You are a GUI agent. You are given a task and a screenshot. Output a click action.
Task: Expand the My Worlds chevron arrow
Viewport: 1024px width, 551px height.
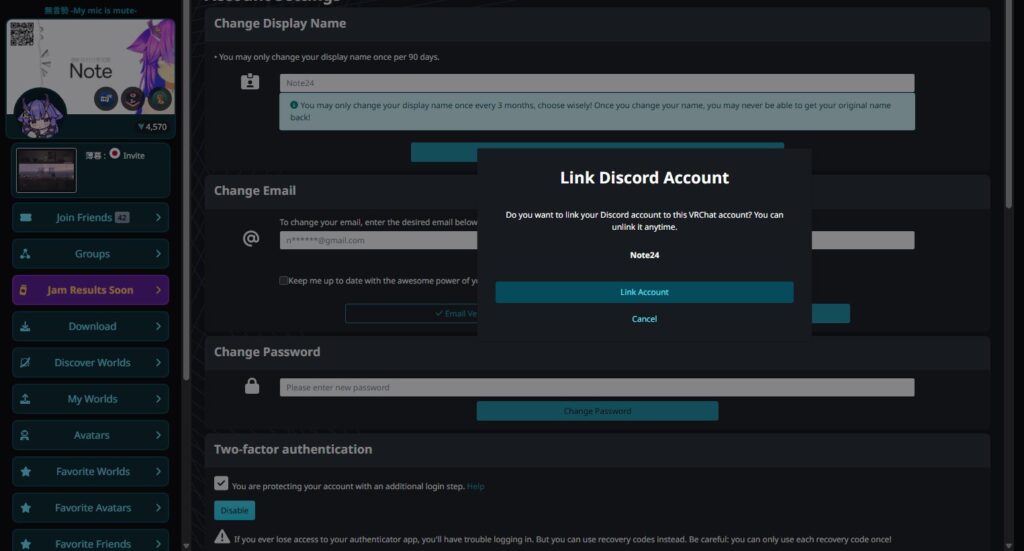click(x=158, y=399)
